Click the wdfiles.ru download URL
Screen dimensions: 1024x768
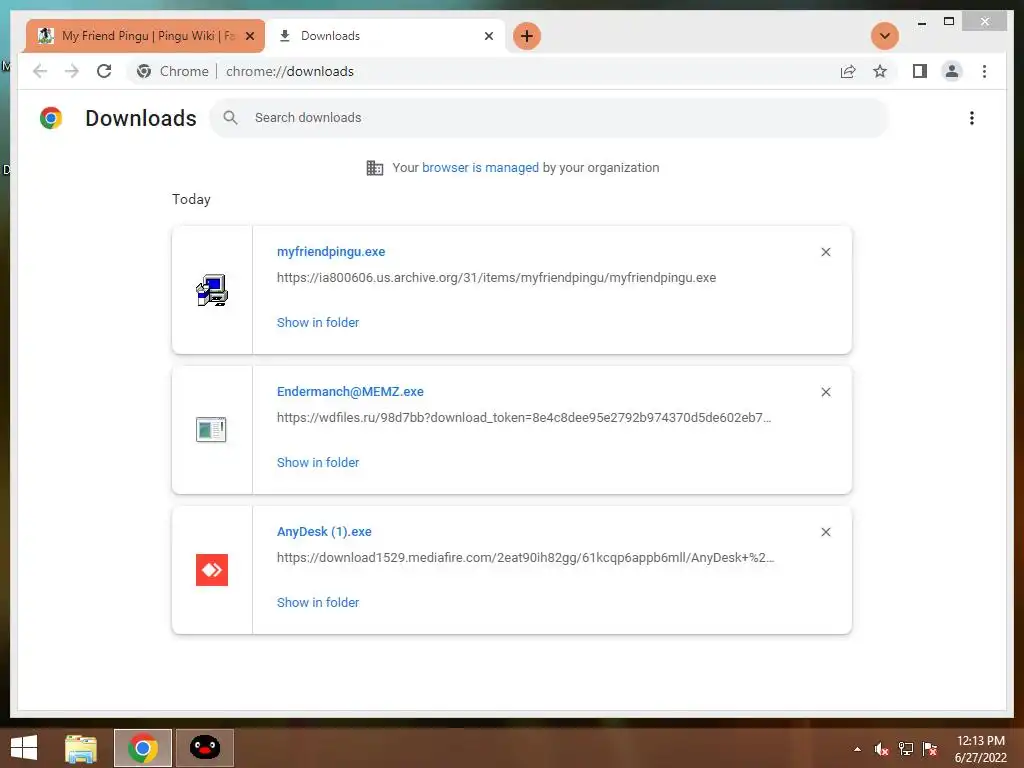524,418
